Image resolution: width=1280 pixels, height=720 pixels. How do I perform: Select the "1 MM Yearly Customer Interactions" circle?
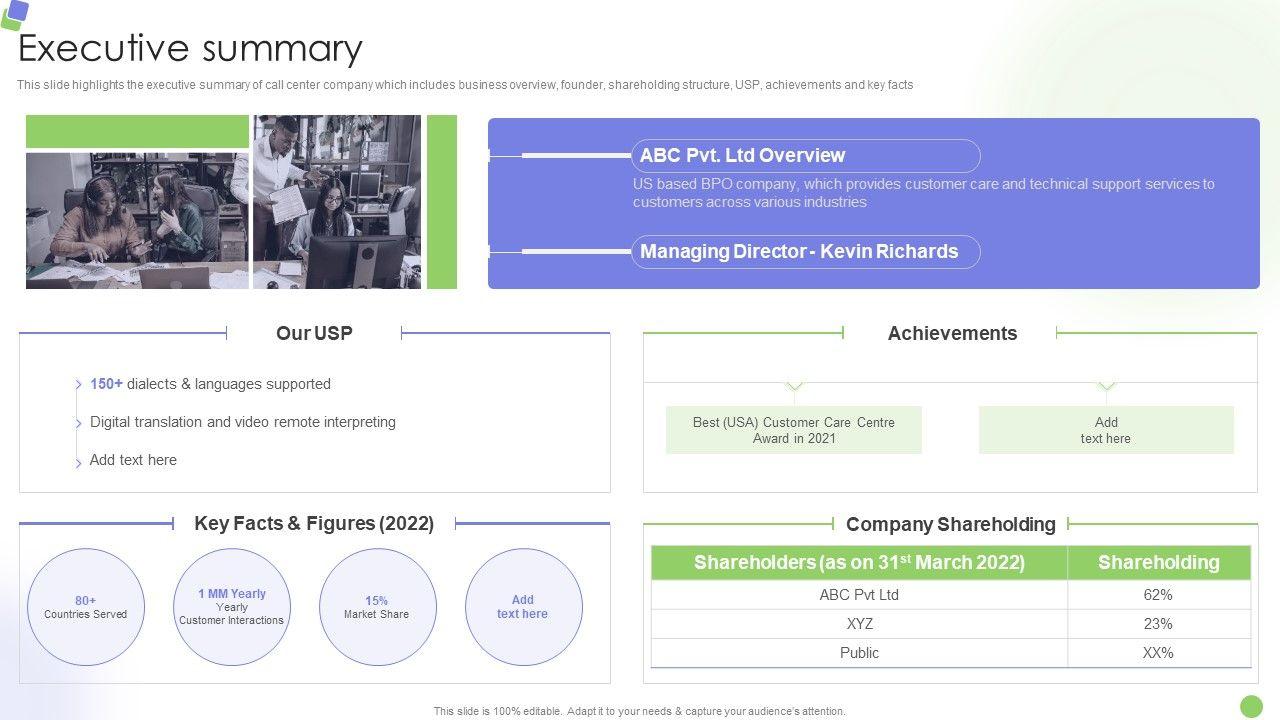click(x=232, y=607)
